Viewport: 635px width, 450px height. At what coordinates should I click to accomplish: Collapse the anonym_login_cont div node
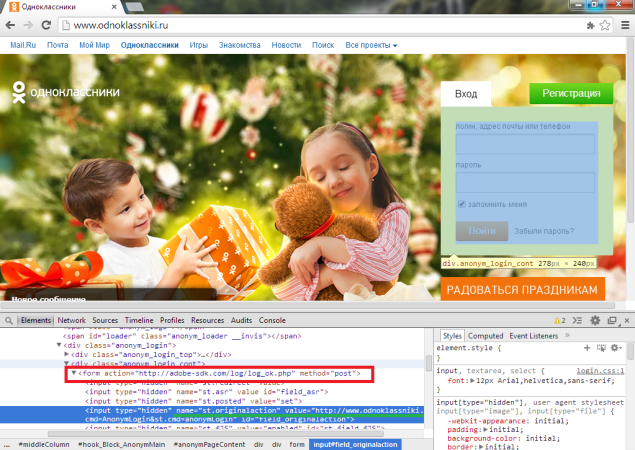click(66, 363)
